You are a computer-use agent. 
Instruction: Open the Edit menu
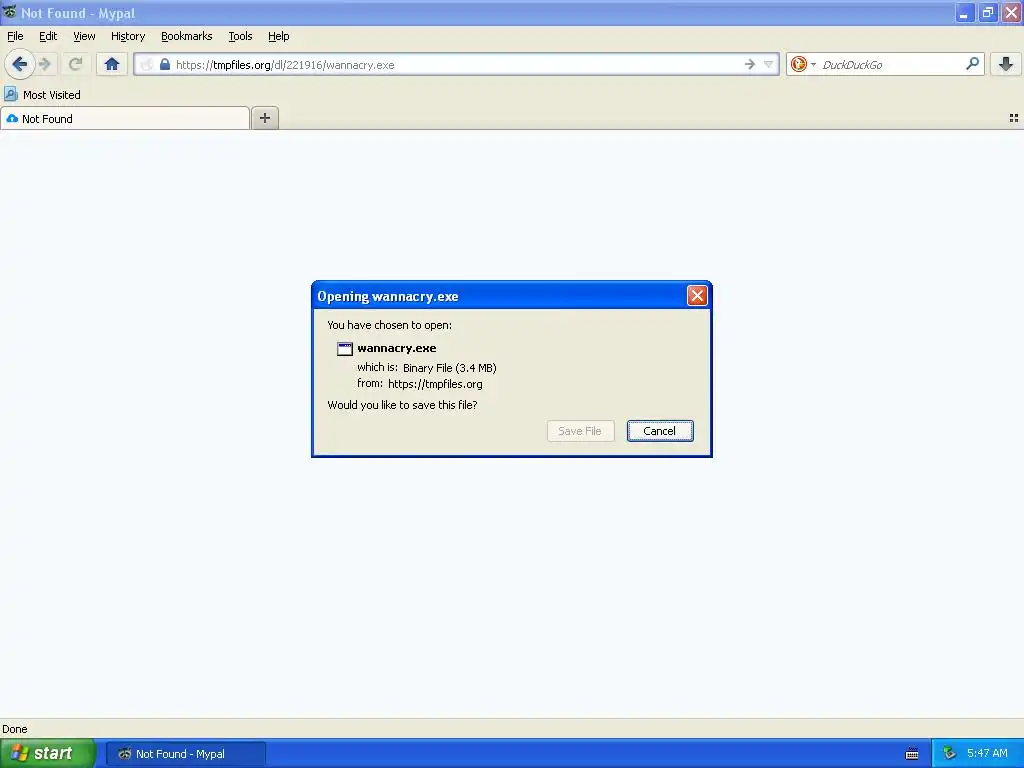[48, 36]
